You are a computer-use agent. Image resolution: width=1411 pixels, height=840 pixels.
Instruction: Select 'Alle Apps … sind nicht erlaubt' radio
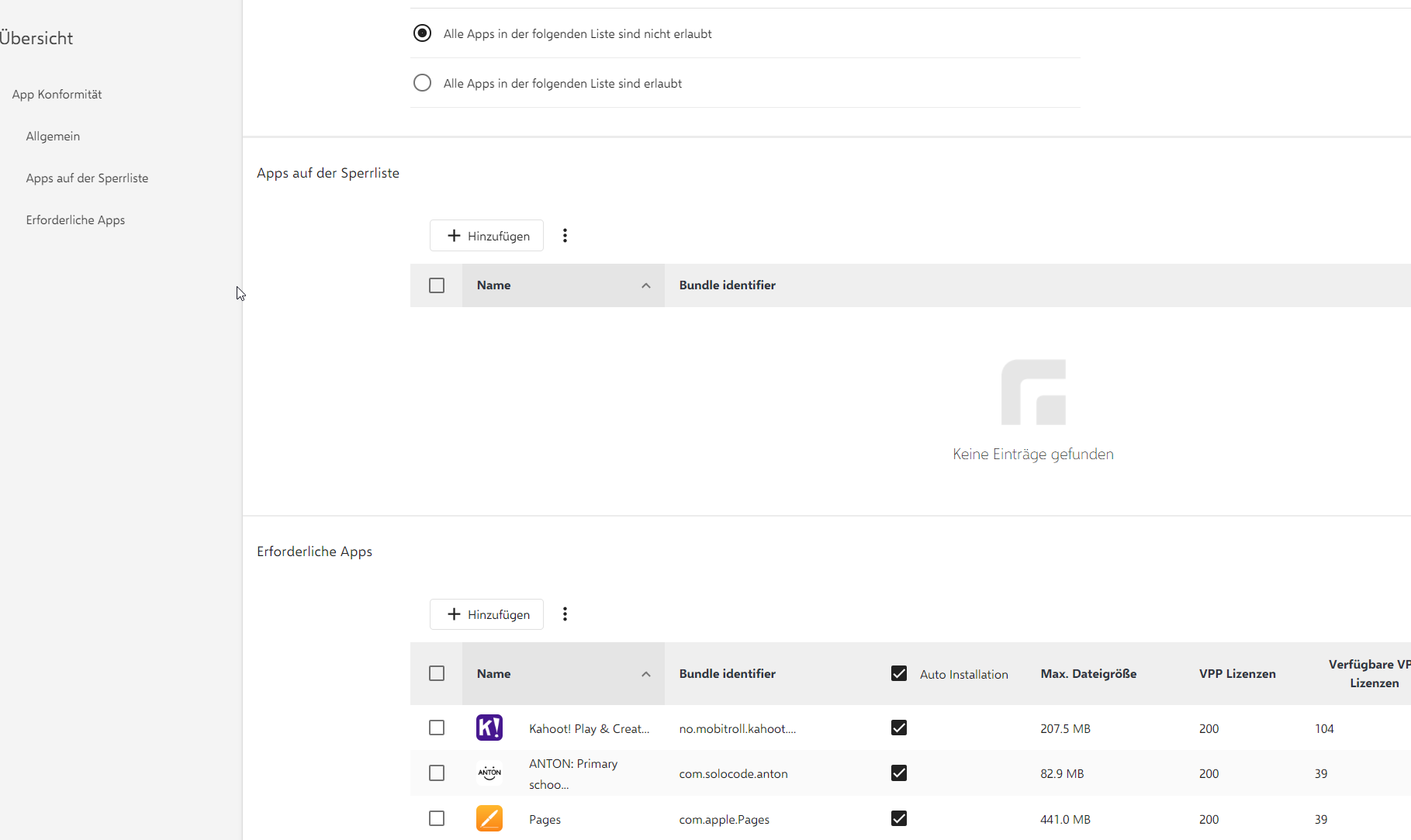pyautogui.click(x=422, y=33)
